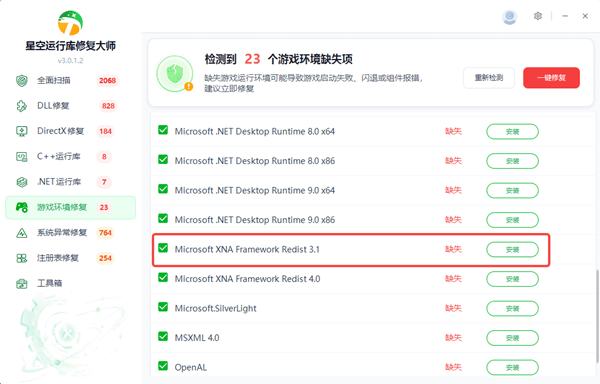Uncheck Microsoft XNA Framework Redist 4.0

tap(163, 277)
